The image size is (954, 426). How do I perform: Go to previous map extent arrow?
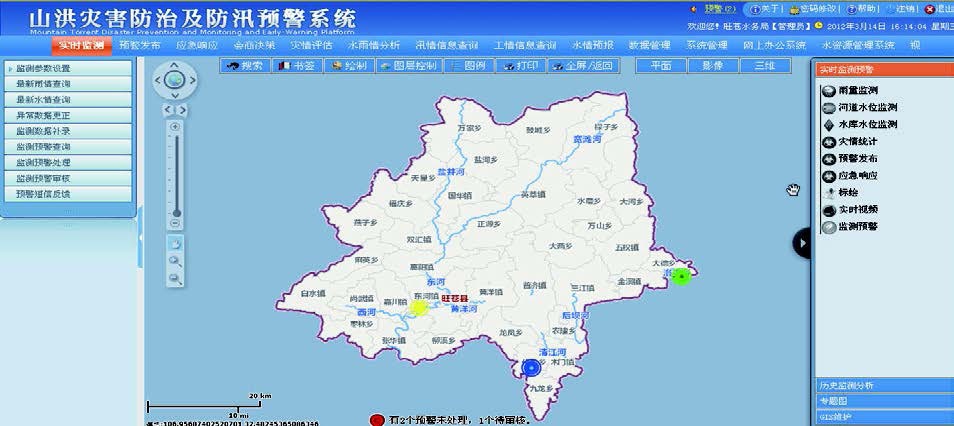169,110
